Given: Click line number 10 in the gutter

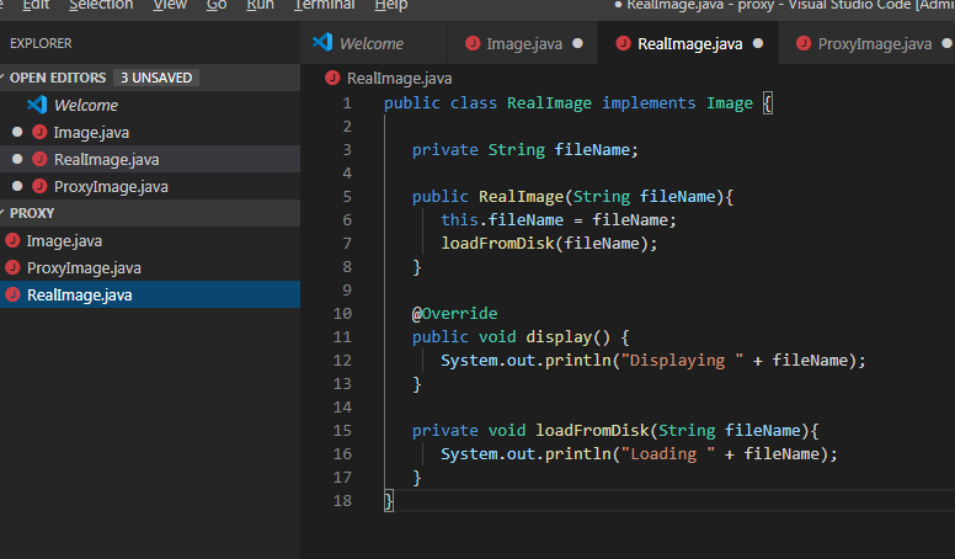Looking at the screenshot, I should point(342,313).
